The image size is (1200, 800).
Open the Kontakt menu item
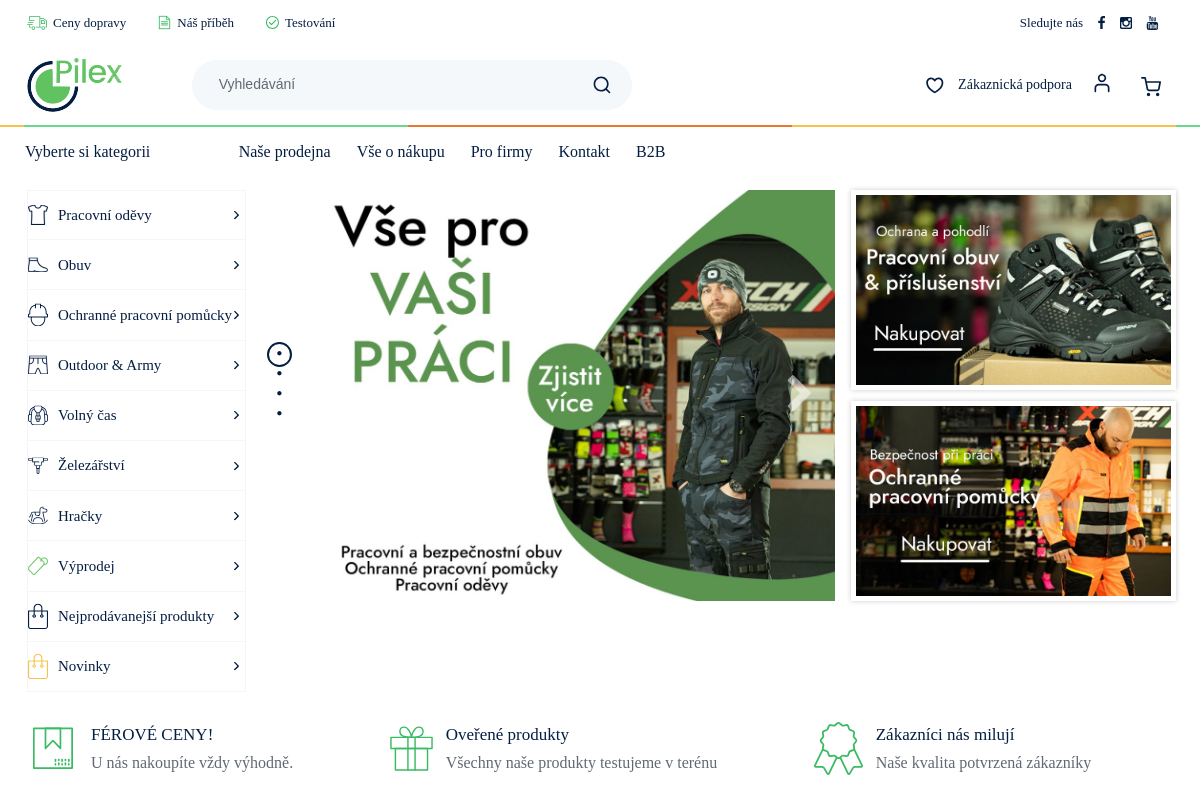[x=584, y=151]
